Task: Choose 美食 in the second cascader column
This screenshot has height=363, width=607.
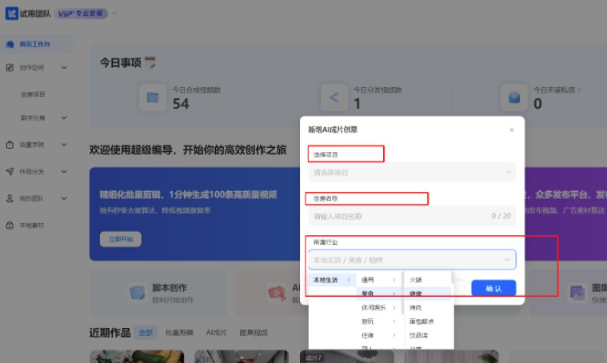Action: (x=378, y=294)
